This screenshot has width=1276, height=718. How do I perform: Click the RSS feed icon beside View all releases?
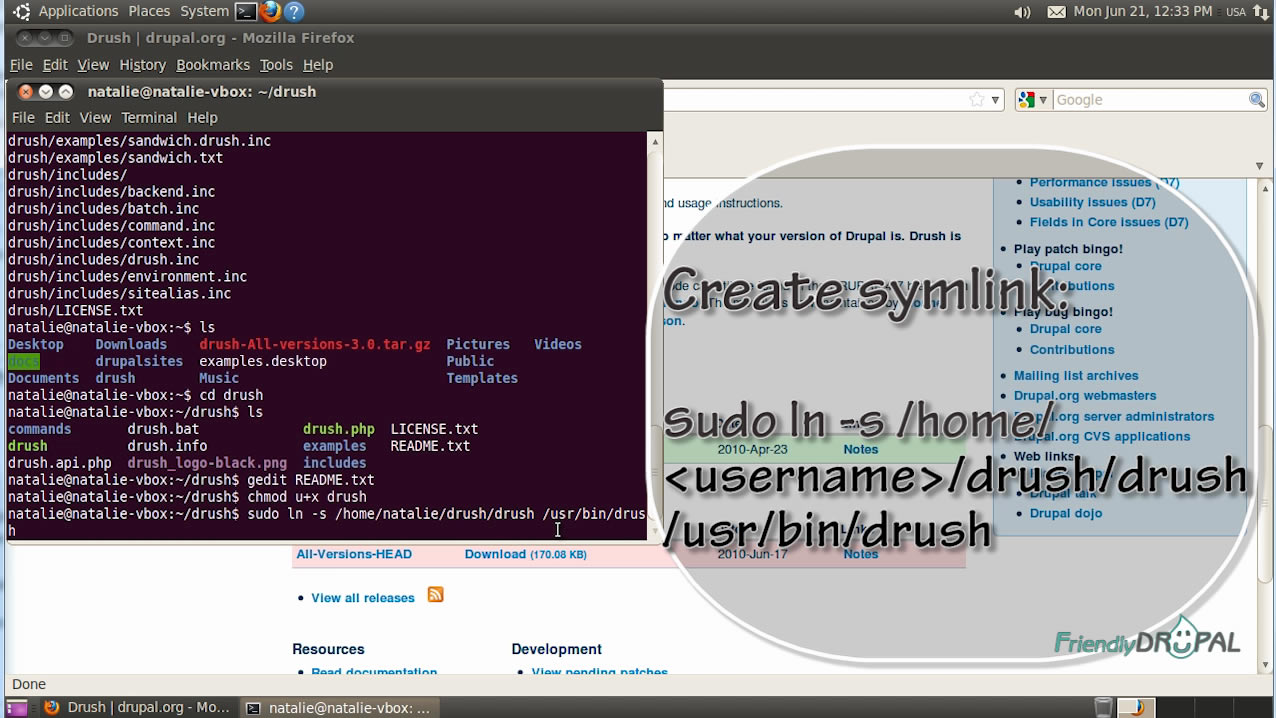coord(435,594)
